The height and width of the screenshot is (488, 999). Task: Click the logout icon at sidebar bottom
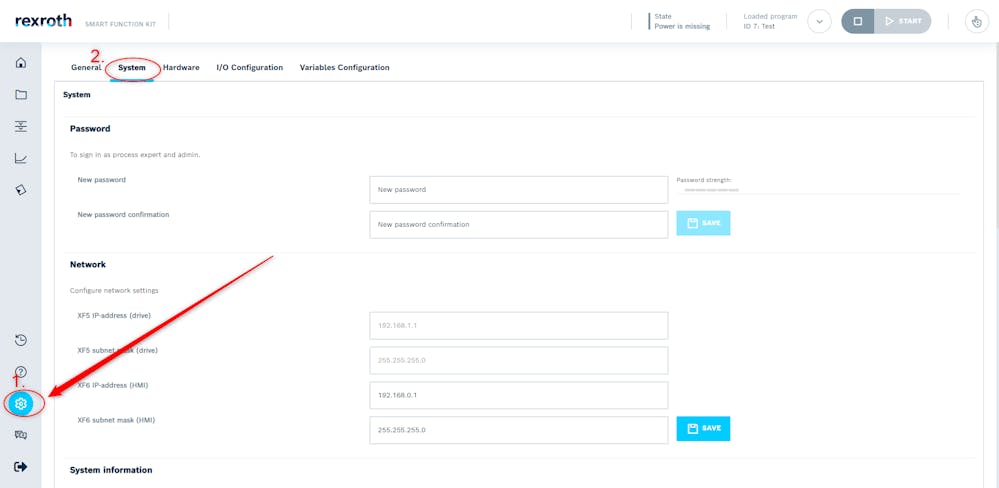[x=21, y=467]
